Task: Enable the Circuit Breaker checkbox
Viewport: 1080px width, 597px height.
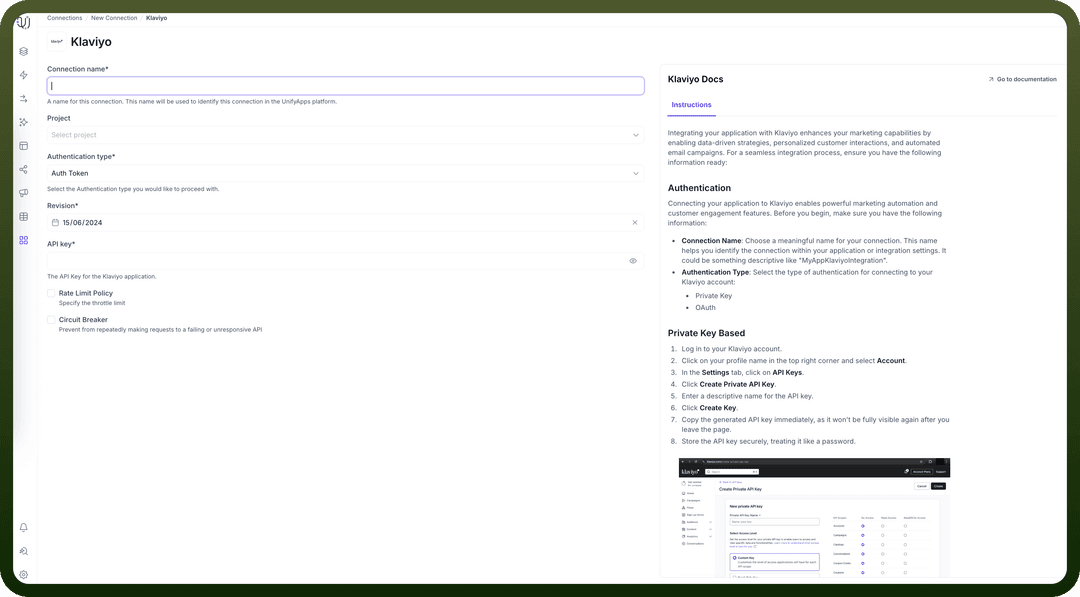Action: [51, 320]
